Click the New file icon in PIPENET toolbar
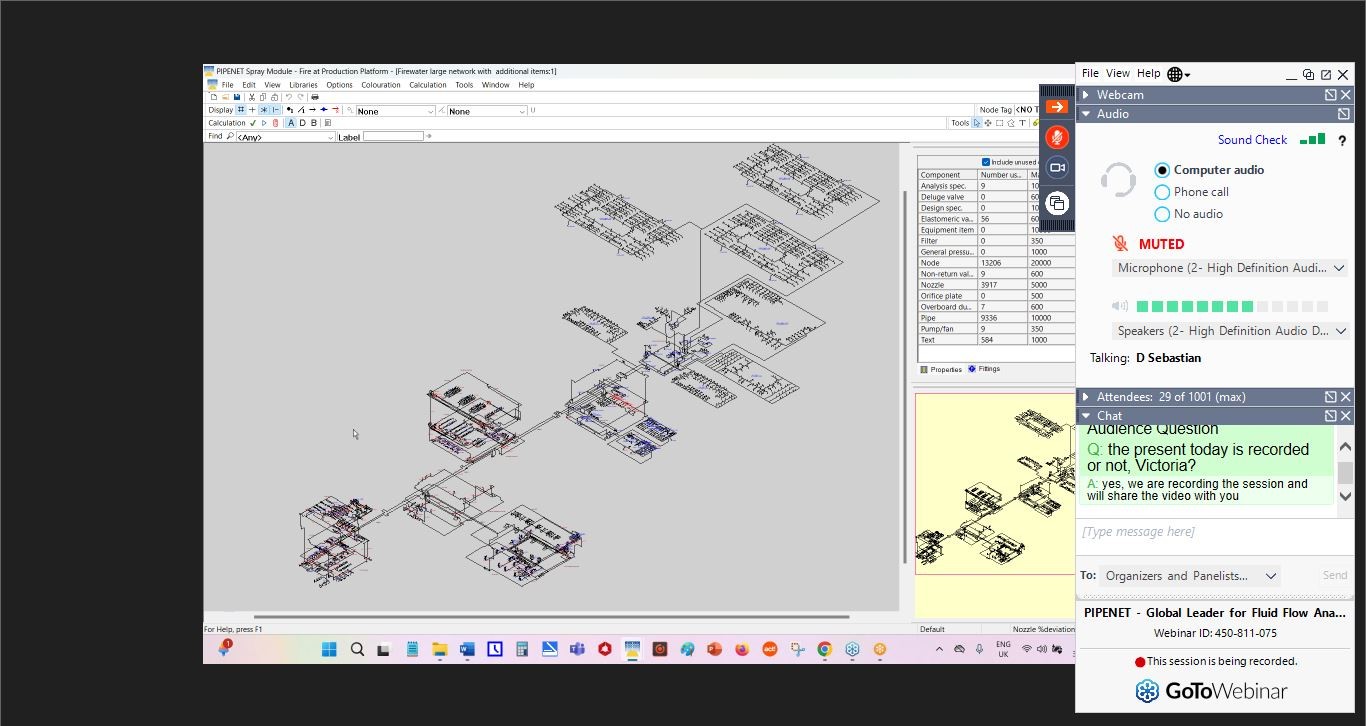 coord(213,97)
